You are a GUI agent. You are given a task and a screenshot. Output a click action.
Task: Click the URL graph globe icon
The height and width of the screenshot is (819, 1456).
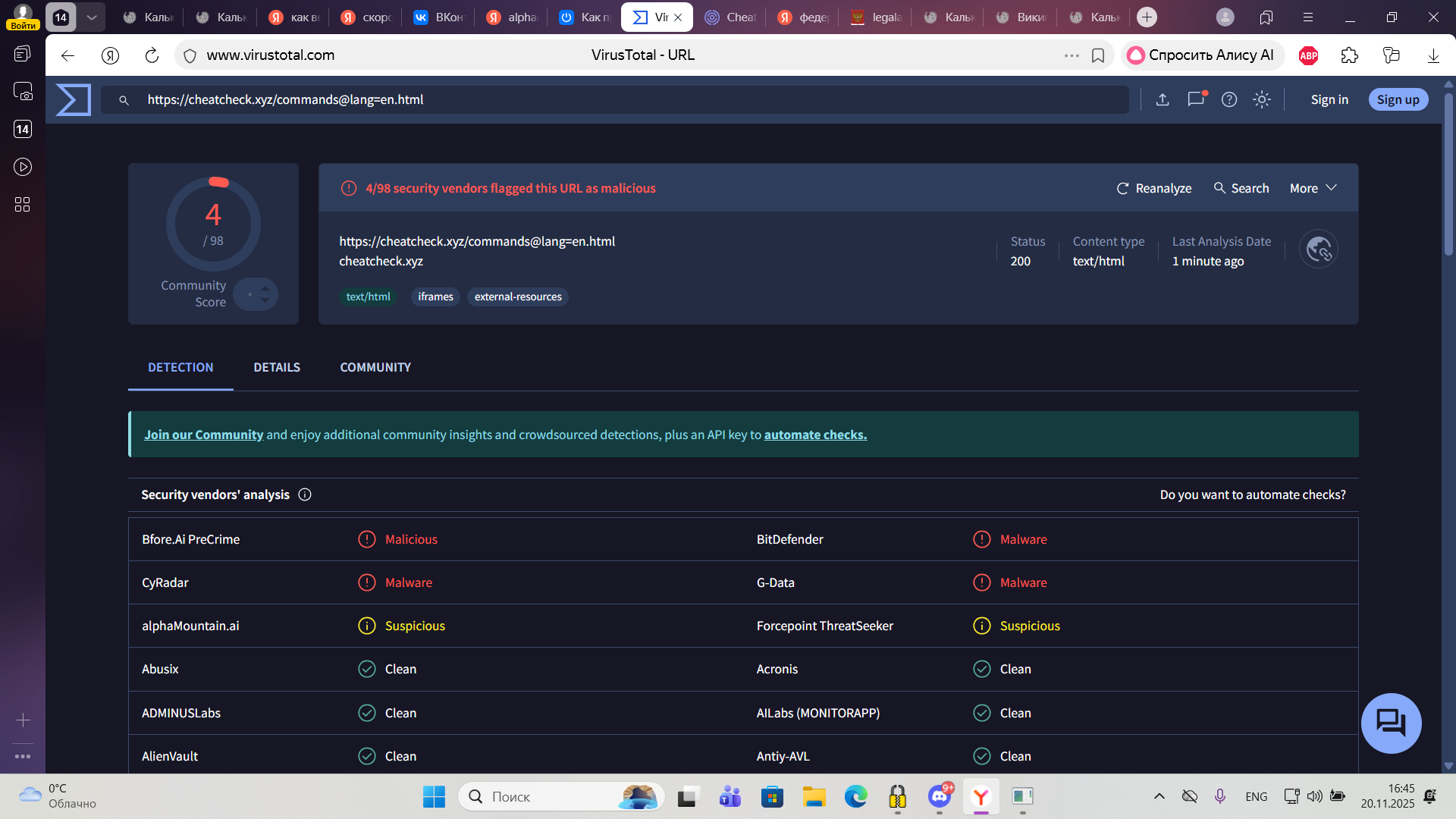pyautogui.click(x=1318, y=249)
